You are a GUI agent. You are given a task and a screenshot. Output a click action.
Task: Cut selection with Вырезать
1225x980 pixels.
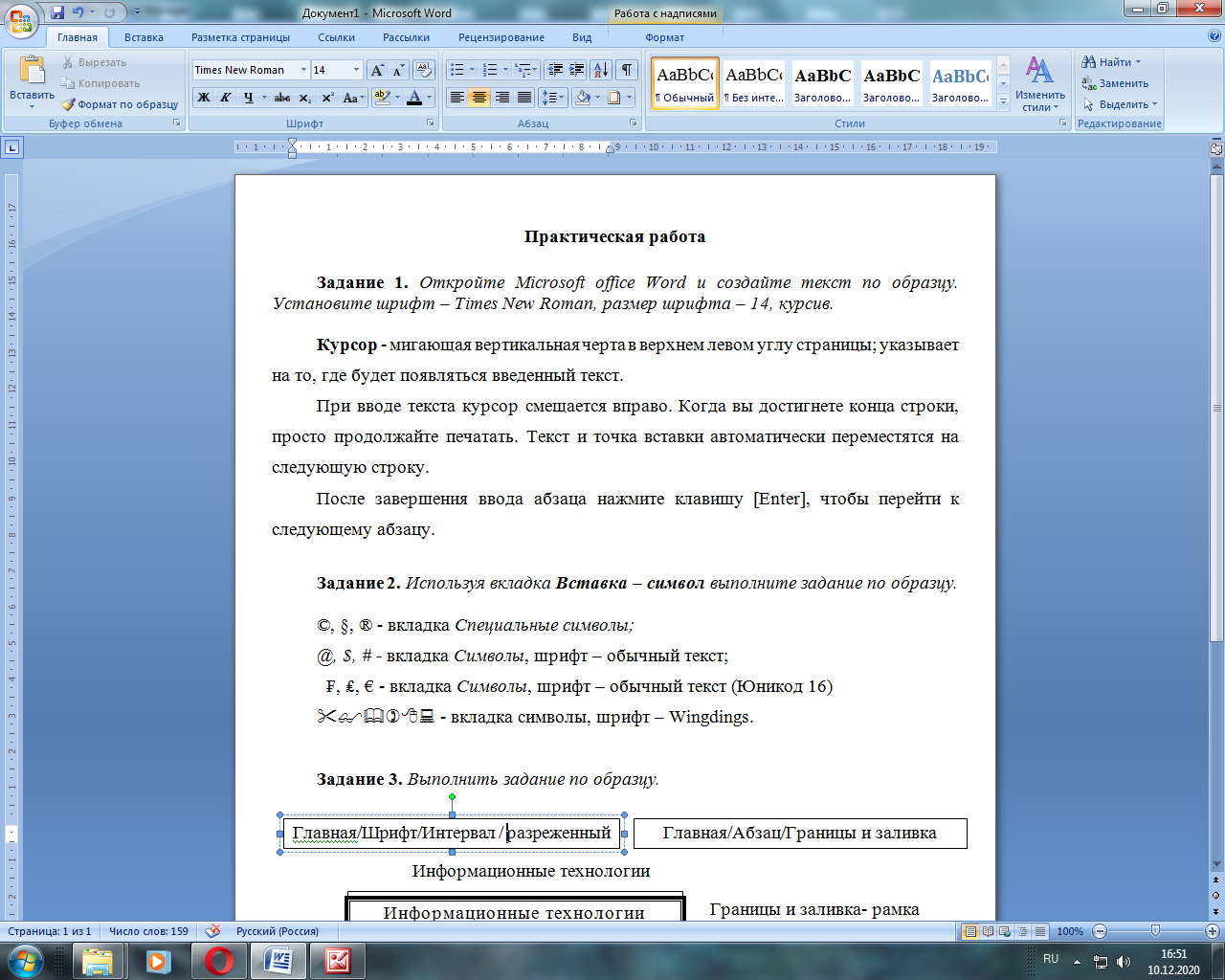tap(94, 62)
